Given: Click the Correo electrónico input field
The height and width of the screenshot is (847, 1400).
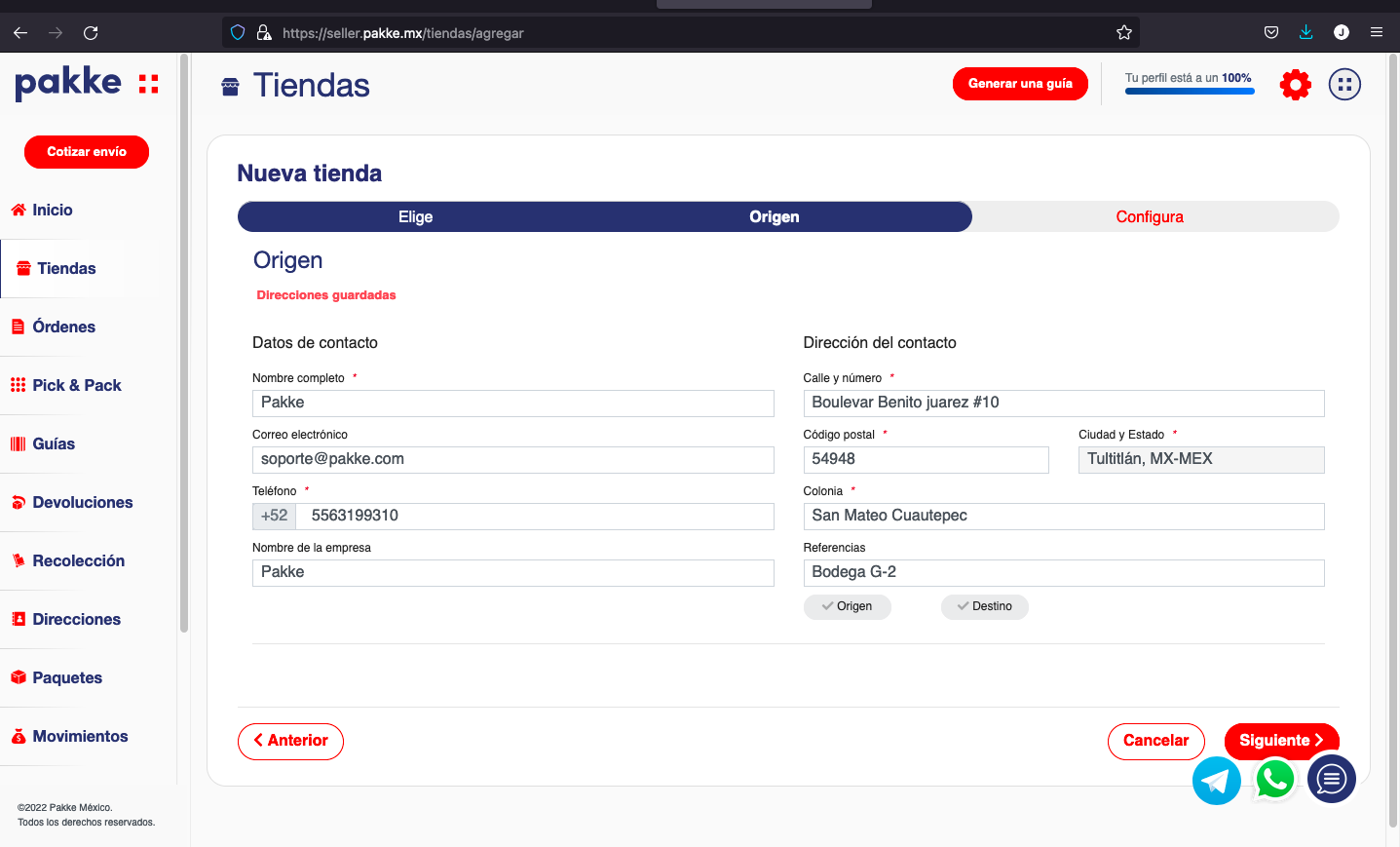Looking at the screenshot, I should pos(513,459).
